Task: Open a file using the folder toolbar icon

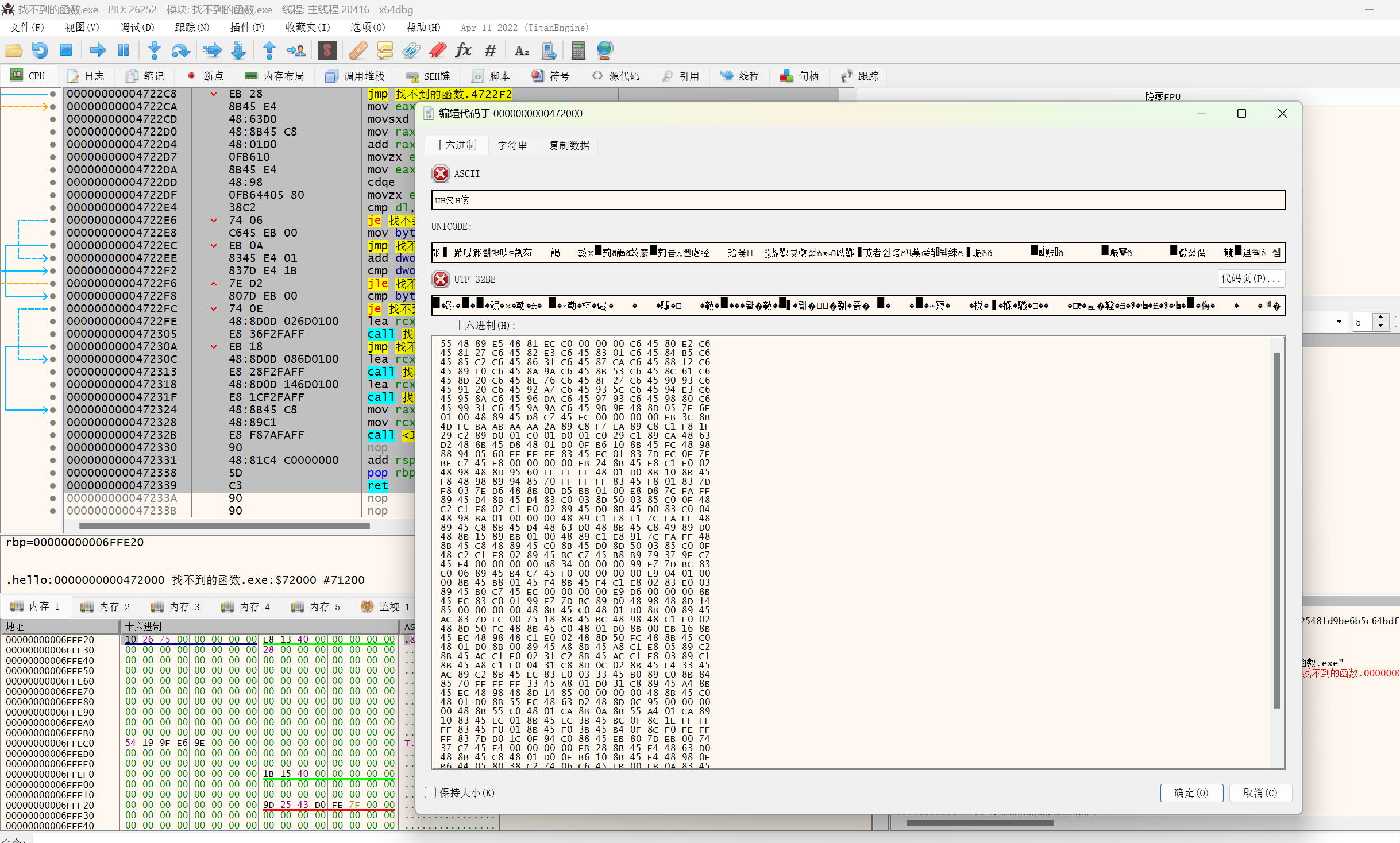Action: [14, 51]
